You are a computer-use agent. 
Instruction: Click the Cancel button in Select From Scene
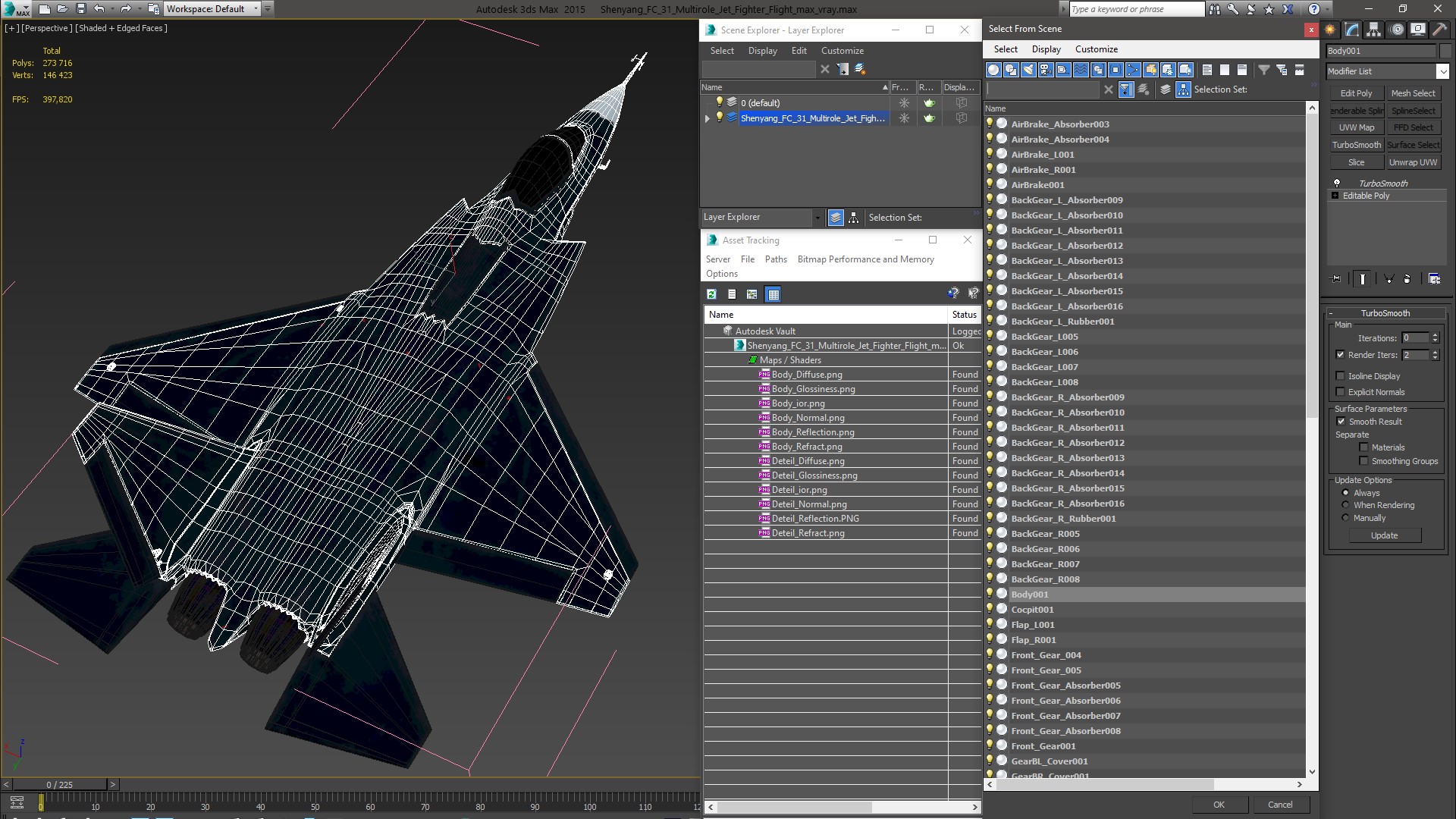[x=1280, y=805]
